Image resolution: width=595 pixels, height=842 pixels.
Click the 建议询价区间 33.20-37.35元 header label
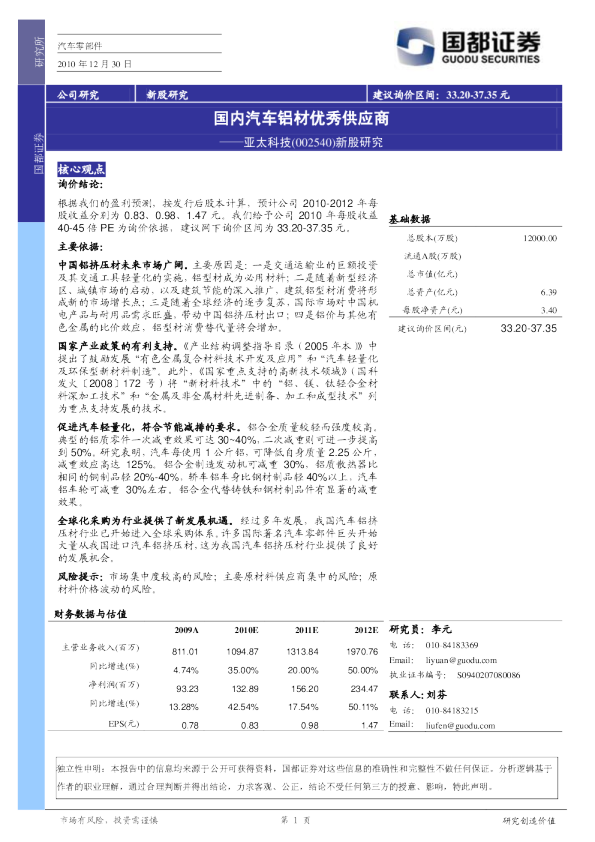pos(440,95)
